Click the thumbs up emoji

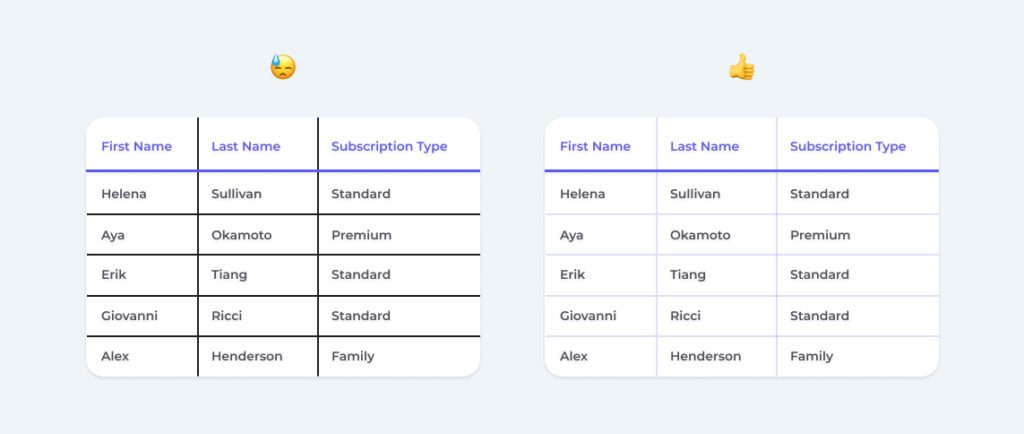(741, 67)
